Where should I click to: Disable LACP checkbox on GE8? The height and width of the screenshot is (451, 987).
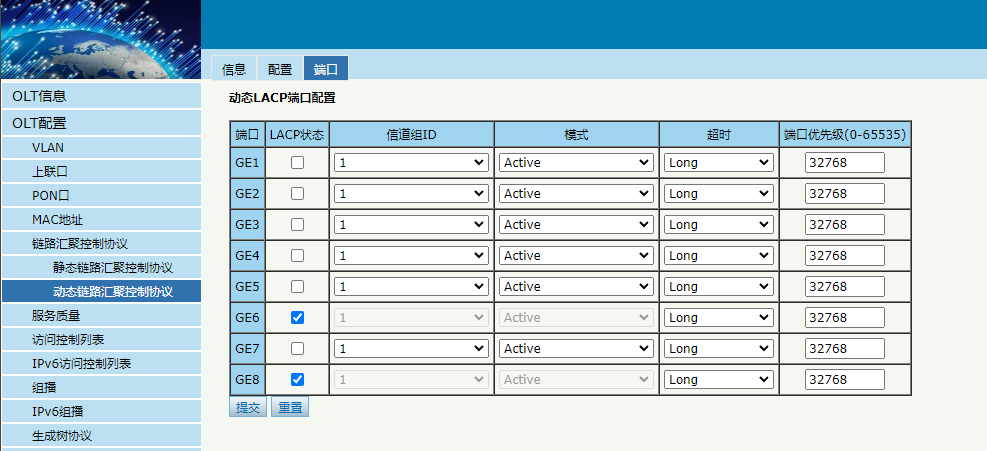[x=297, y=379]
